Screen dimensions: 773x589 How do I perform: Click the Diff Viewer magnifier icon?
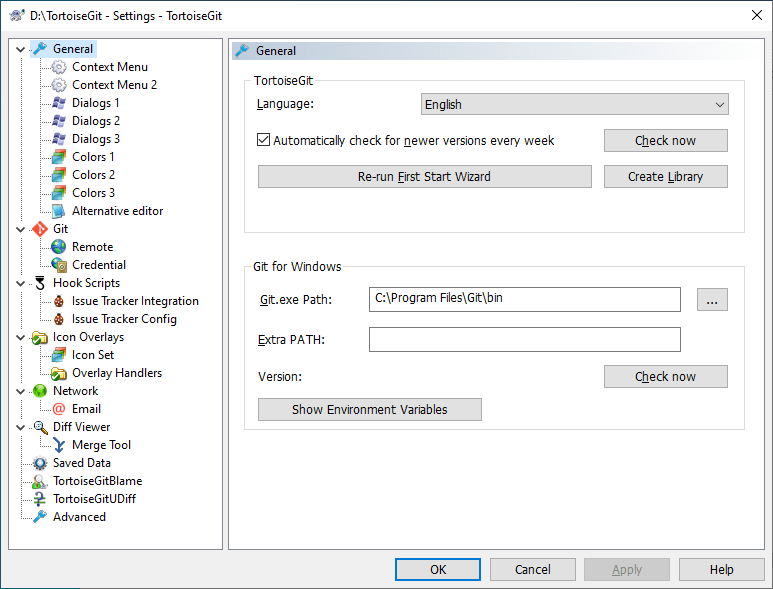pyautogui.click(x=40, y=427)
